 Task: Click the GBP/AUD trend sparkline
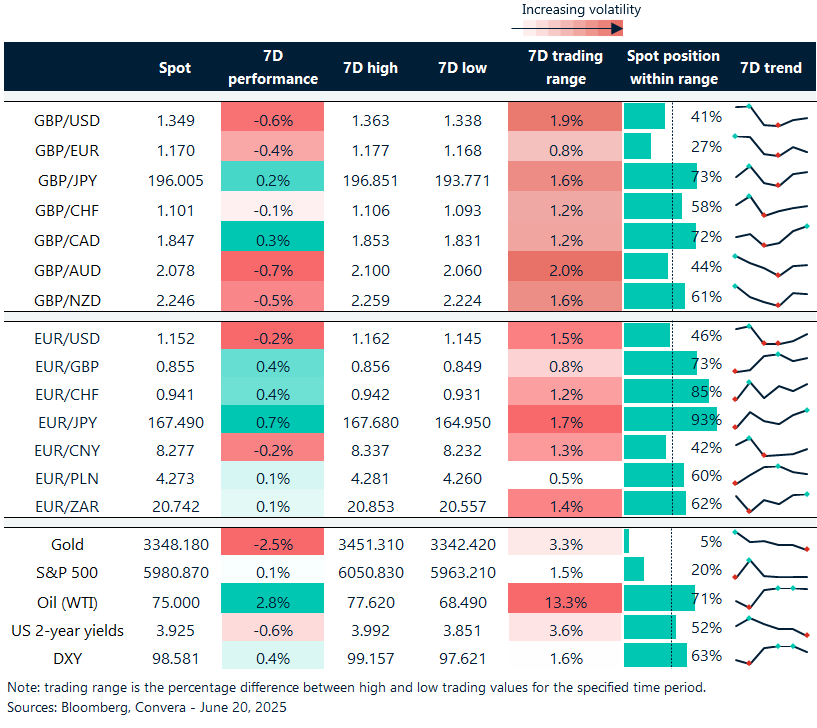[x=770, y=269]
